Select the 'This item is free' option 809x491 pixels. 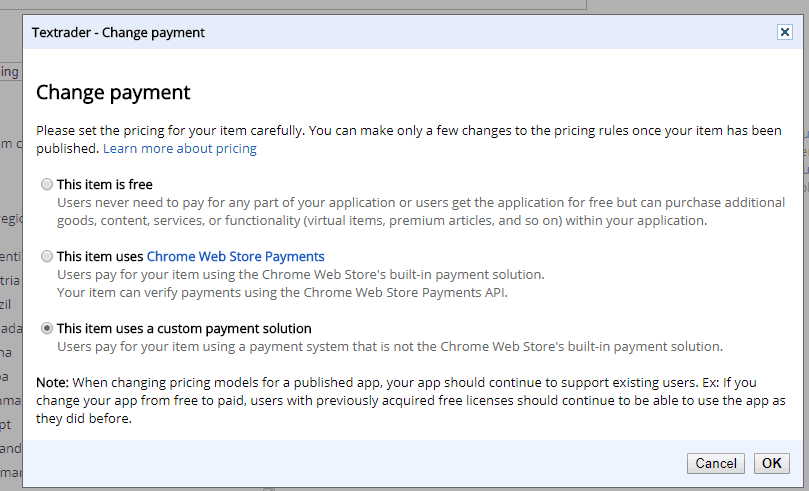pyautogui.click(x=47, y=184)
